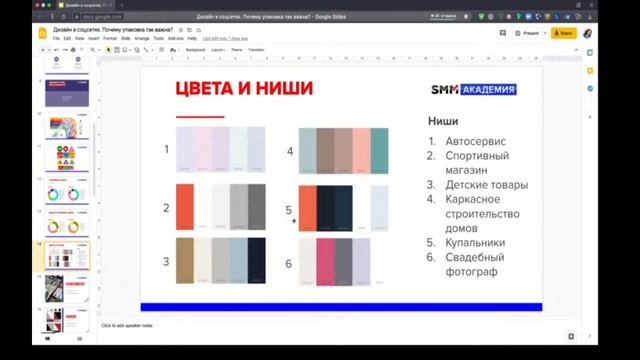Select the text box tool
This screenshot has width=640, height=360.
tap(117, 50)
